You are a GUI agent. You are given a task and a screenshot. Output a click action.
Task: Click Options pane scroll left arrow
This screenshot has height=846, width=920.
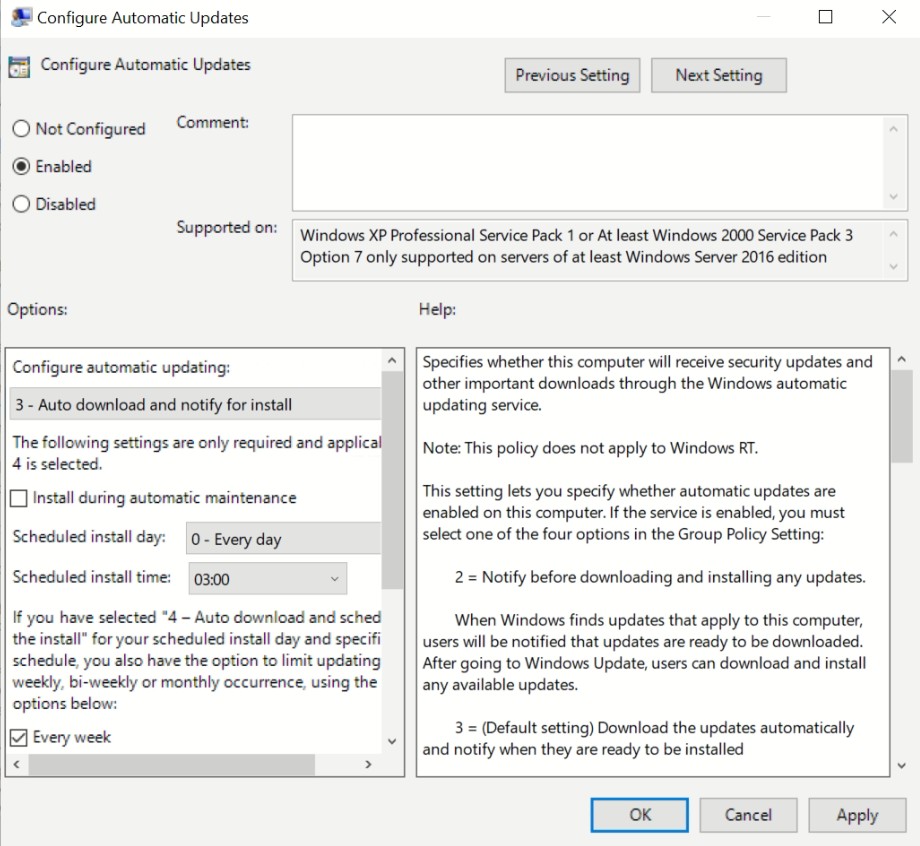pos(17,764)
